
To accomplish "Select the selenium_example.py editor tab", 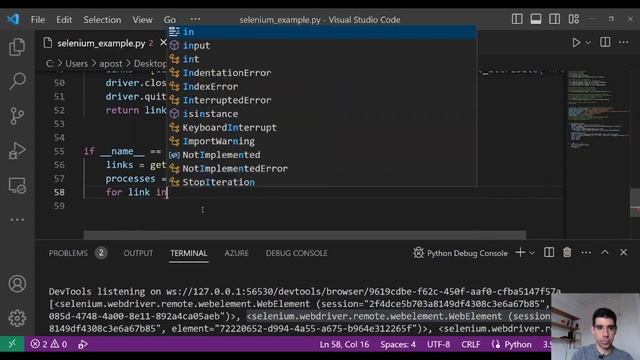I will tap(101, 43).
